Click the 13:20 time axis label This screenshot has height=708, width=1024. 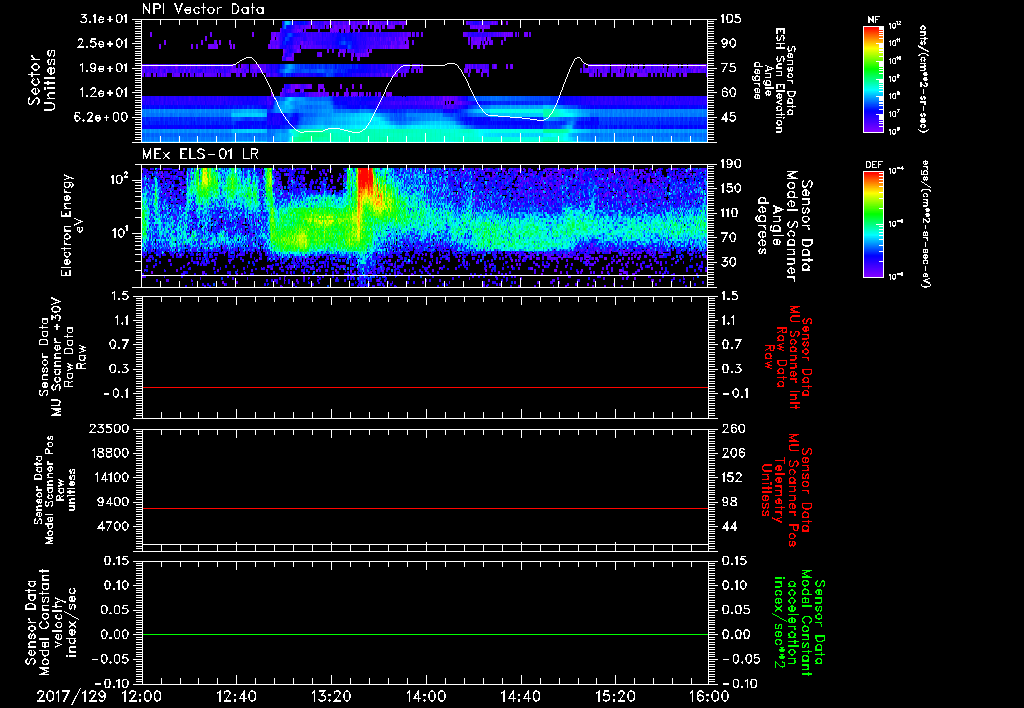[x=331, y=696]
